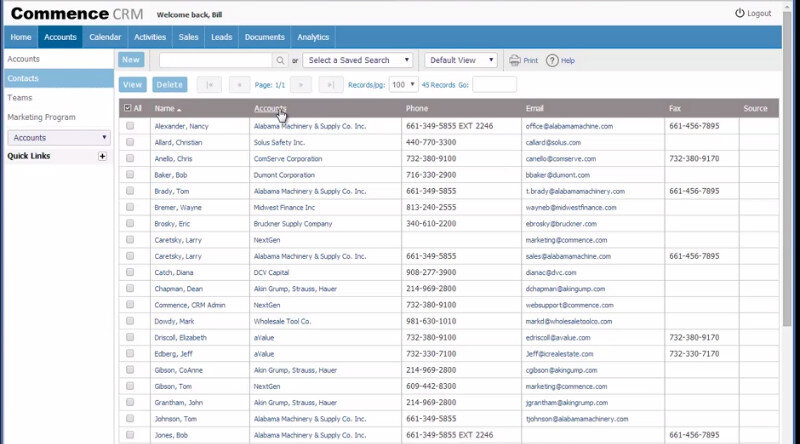
Task: Click the Print printer icon
Action: 514,60
